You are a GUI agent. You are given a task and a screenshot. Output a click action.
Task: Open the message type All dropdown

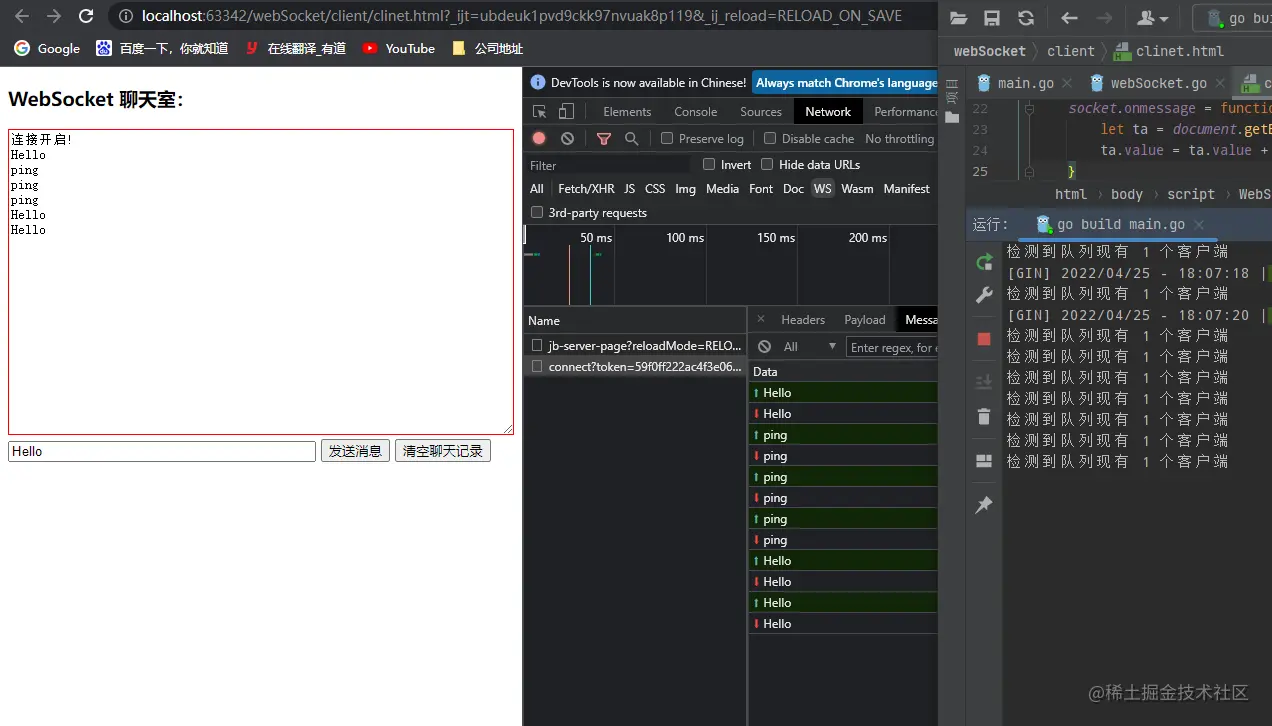point(810,347)
